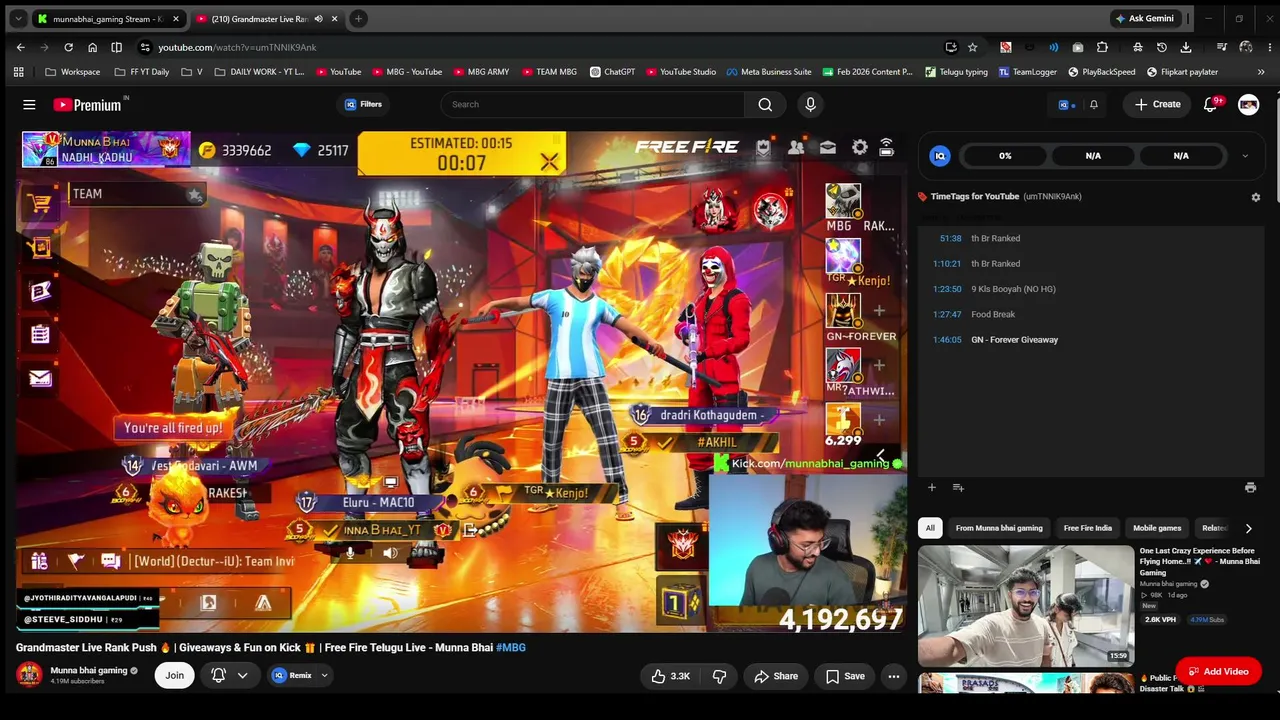1280x720 pixels.
Task: Click the red Add Video button
Action: 1218,672
